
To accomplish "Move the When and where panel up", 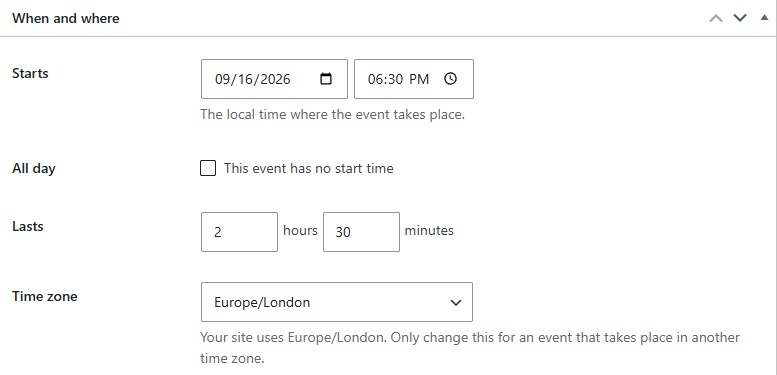I will 716,18.
